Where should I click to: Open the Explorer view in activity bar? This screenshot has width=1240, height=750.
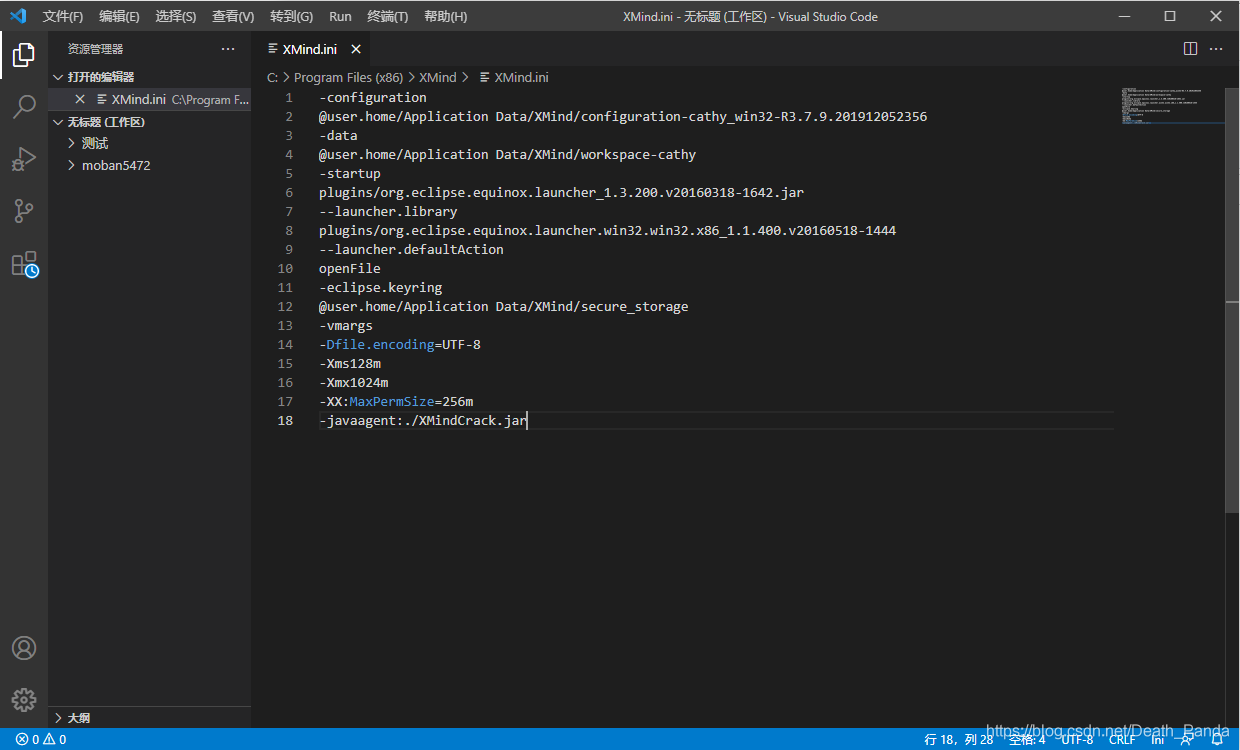point(24,55)
